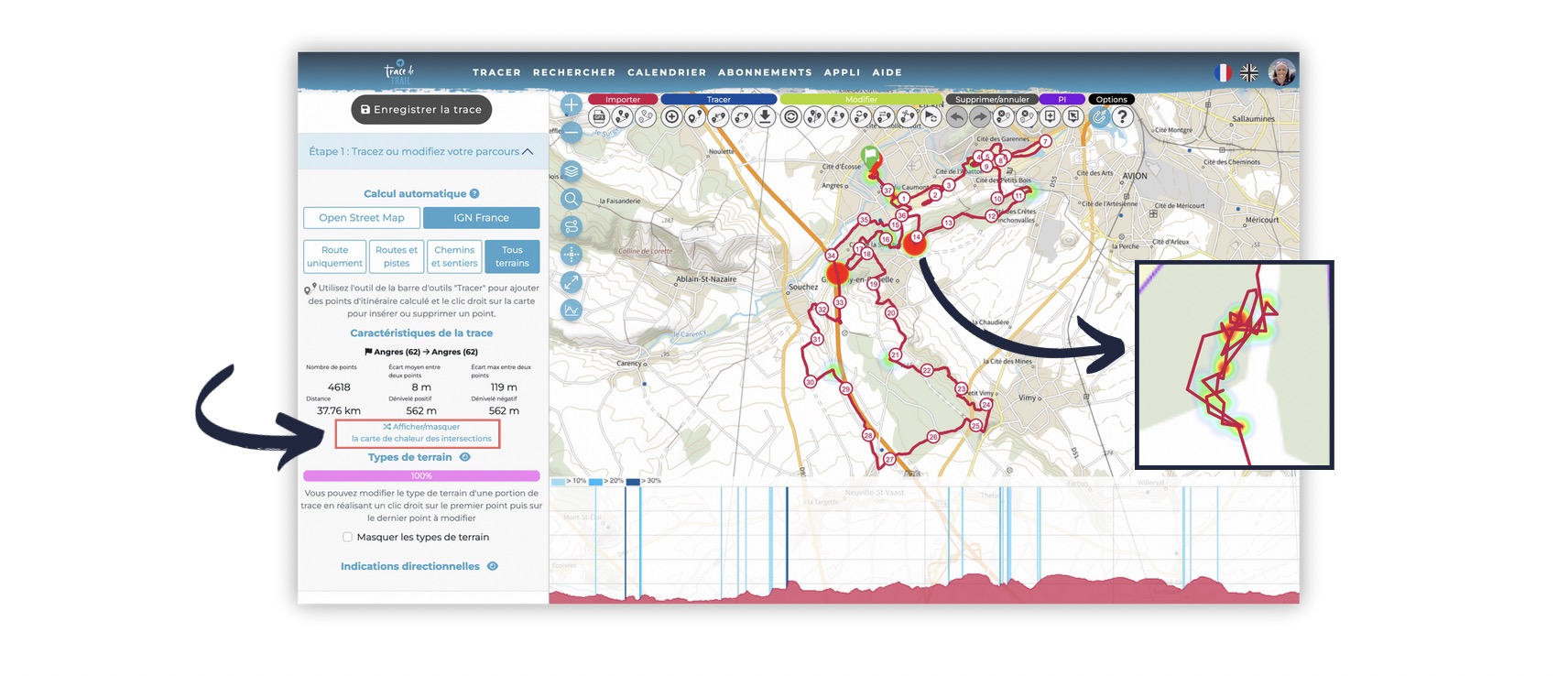Screen dimensions: 1568x676
Task: Toggle fullscreen map with expand arrows icon
Action: [x=572, y=282]
